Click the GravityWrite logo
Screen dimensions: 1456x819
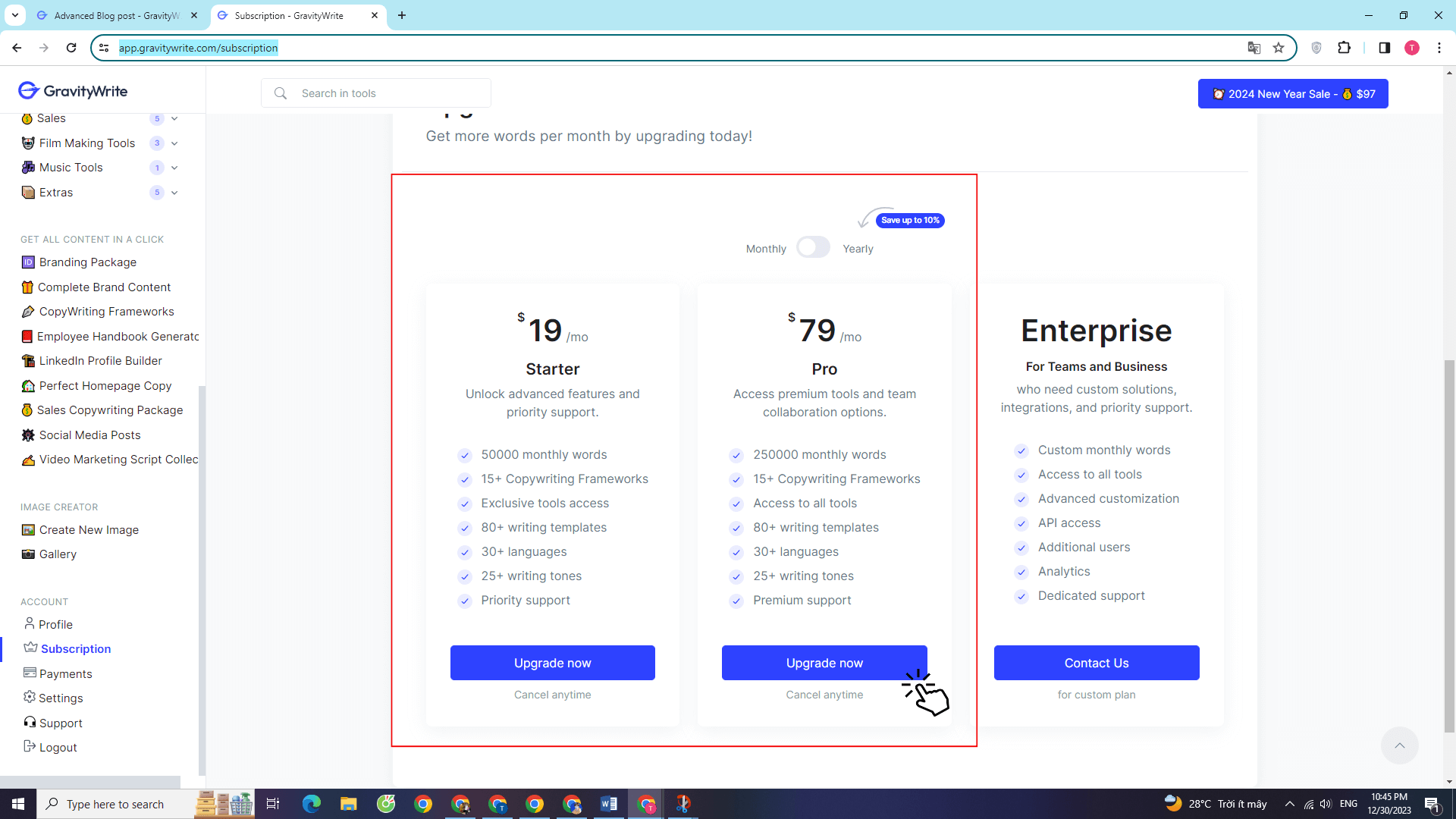coord(73,91)
